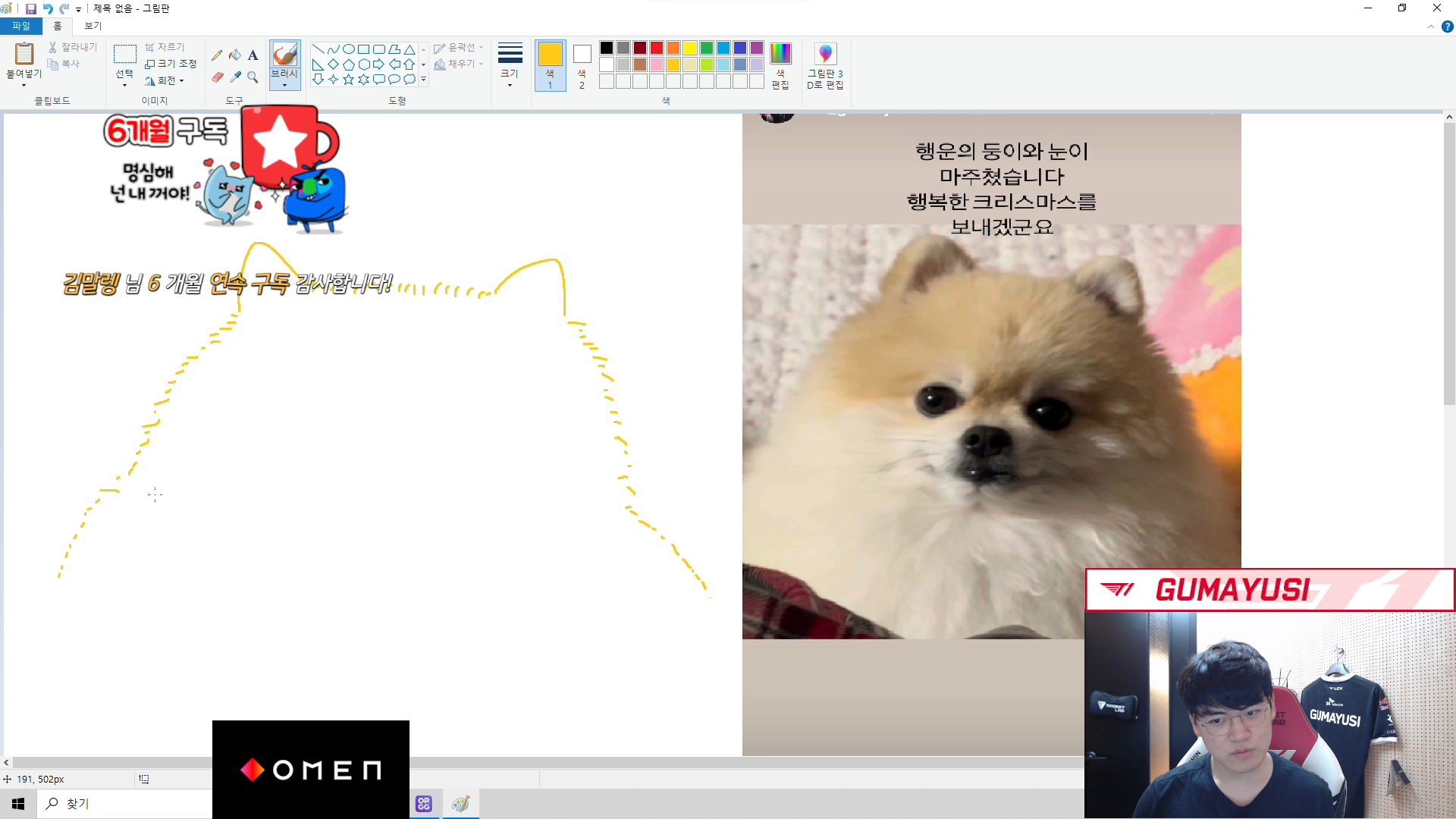Select the Text tool

pos(253,55)
